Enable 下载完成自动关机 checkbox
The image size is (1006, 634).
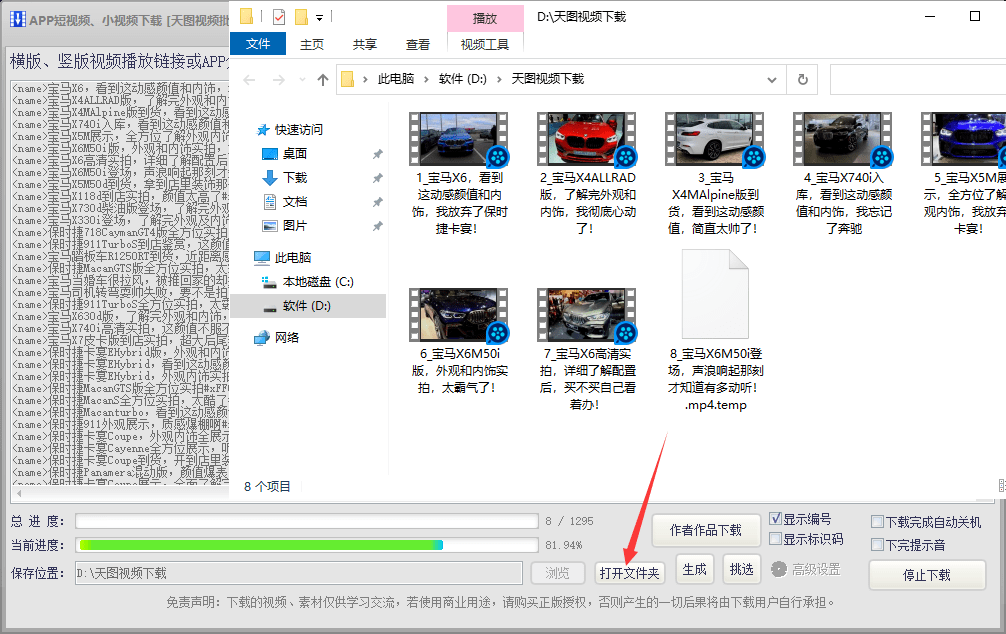click(878, 522)
